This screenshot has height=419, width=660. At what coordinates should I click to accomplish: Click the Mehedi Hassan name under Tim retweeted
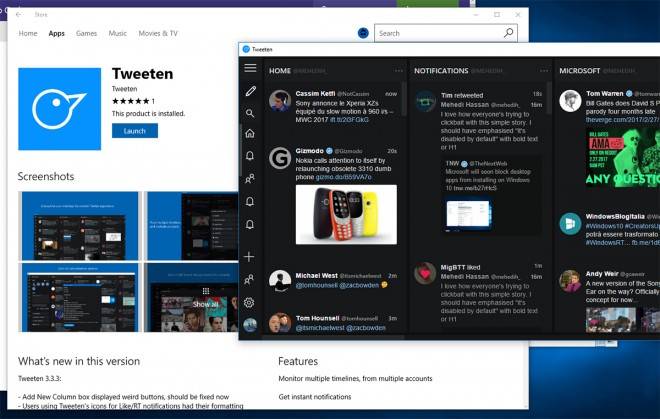[465, 104]
